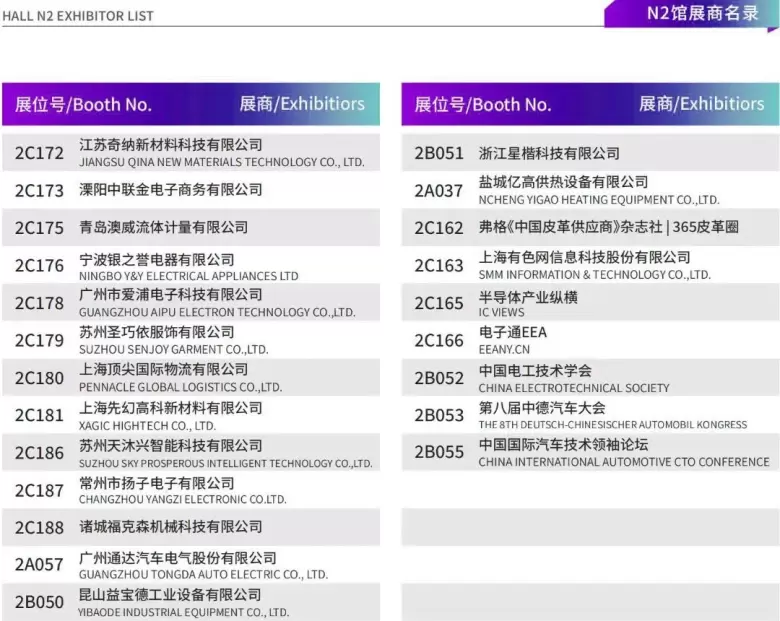Image resolution: width=780 pixels, height=621 pixels.
Task: Select 电子通EEA exhibitor
Action: [x=513, y=332]
